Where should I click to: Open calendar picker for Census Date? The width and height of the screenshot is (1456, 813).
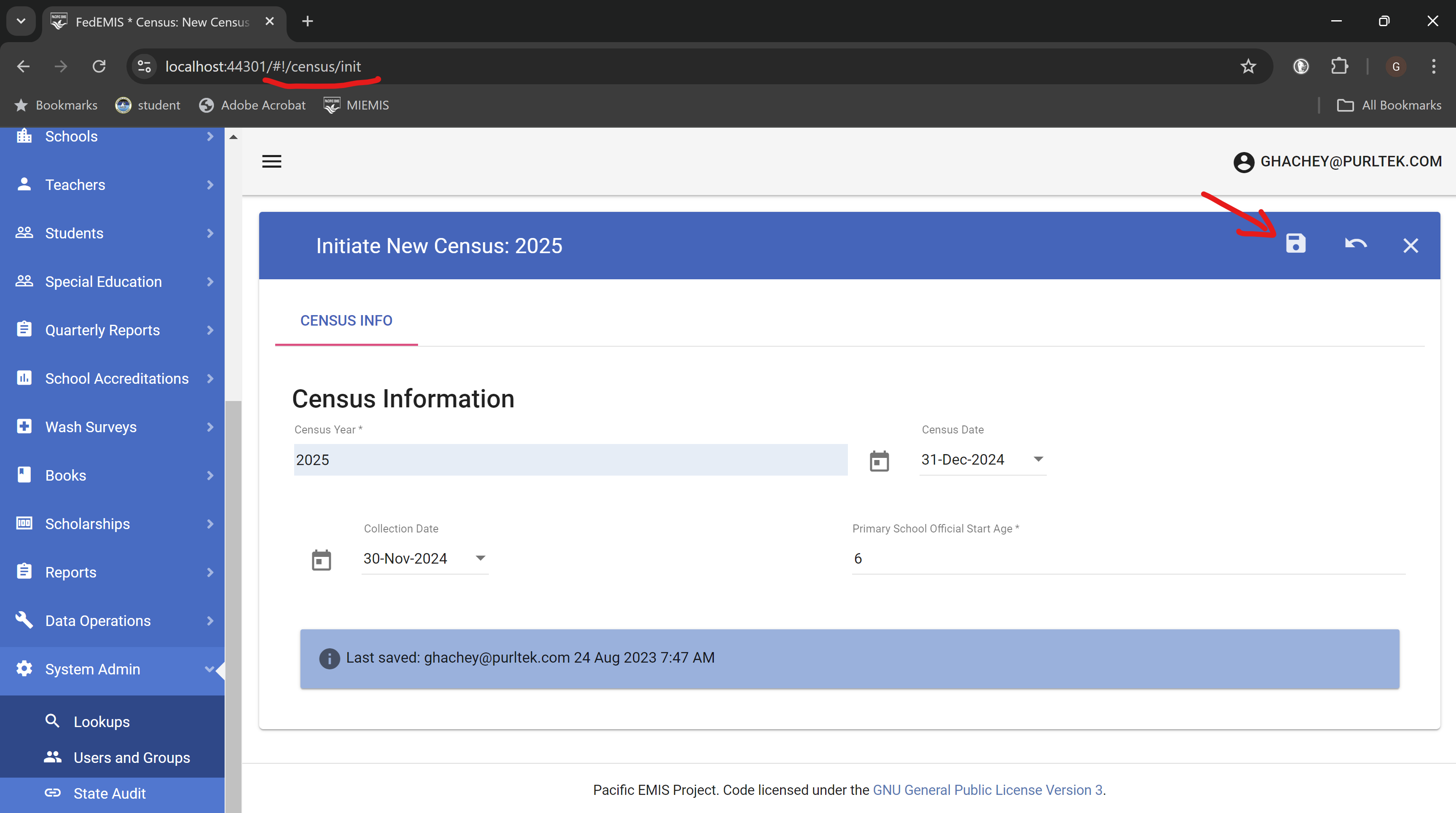pos(879,461)
